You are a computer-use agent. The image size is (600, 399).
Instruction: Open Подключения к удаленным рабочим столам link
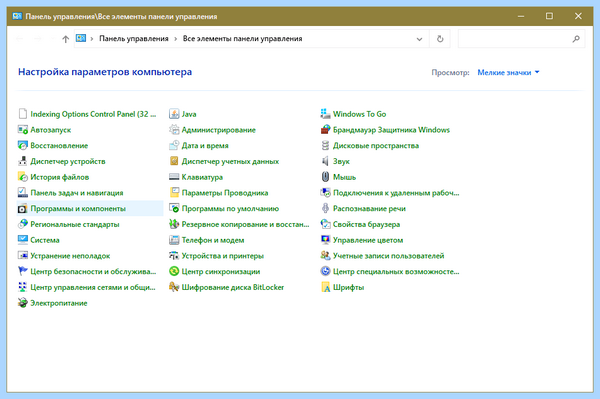pyautogui.click(x=396, y=192)
